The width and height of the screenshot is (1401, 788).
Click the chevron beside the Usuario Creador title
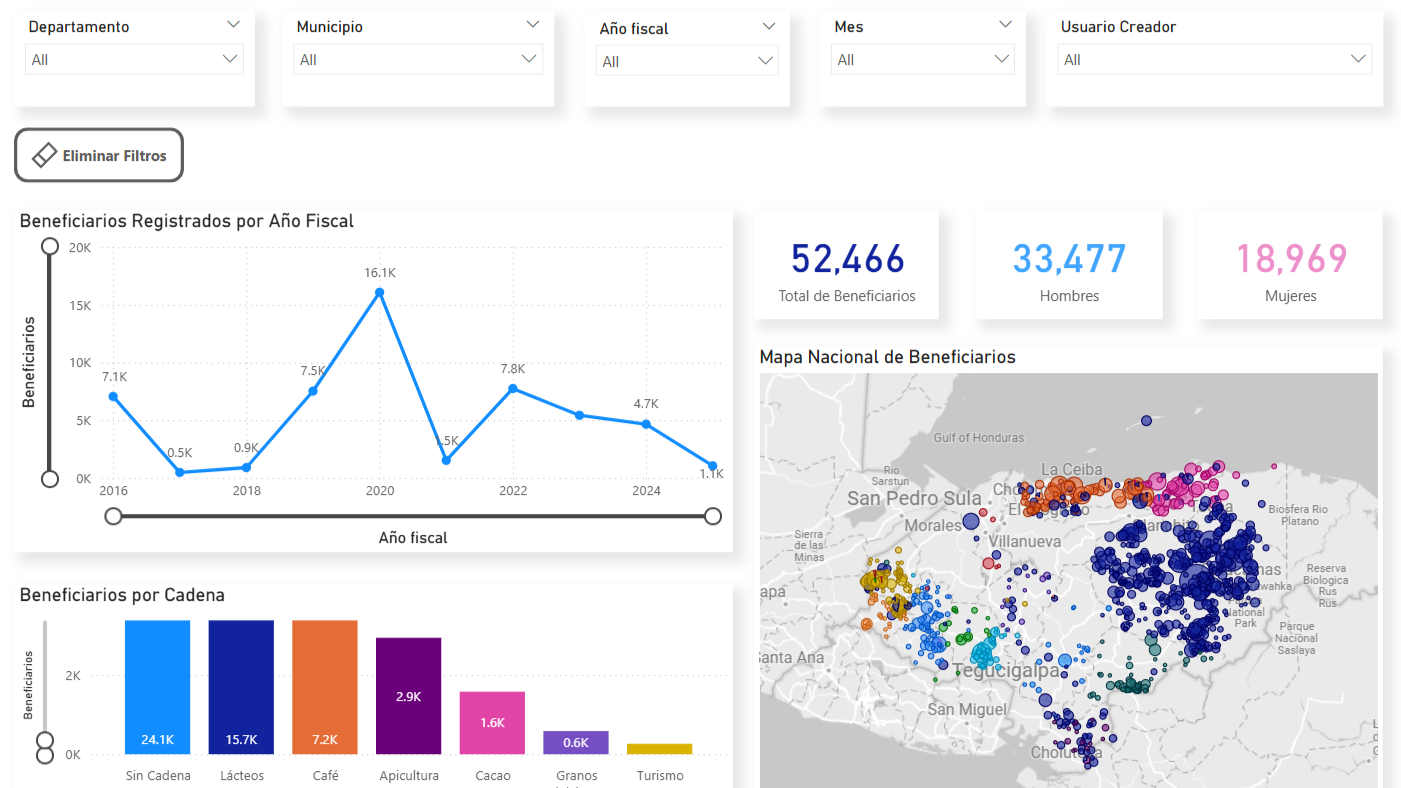pyautogui.click(x=1361, y=25)
